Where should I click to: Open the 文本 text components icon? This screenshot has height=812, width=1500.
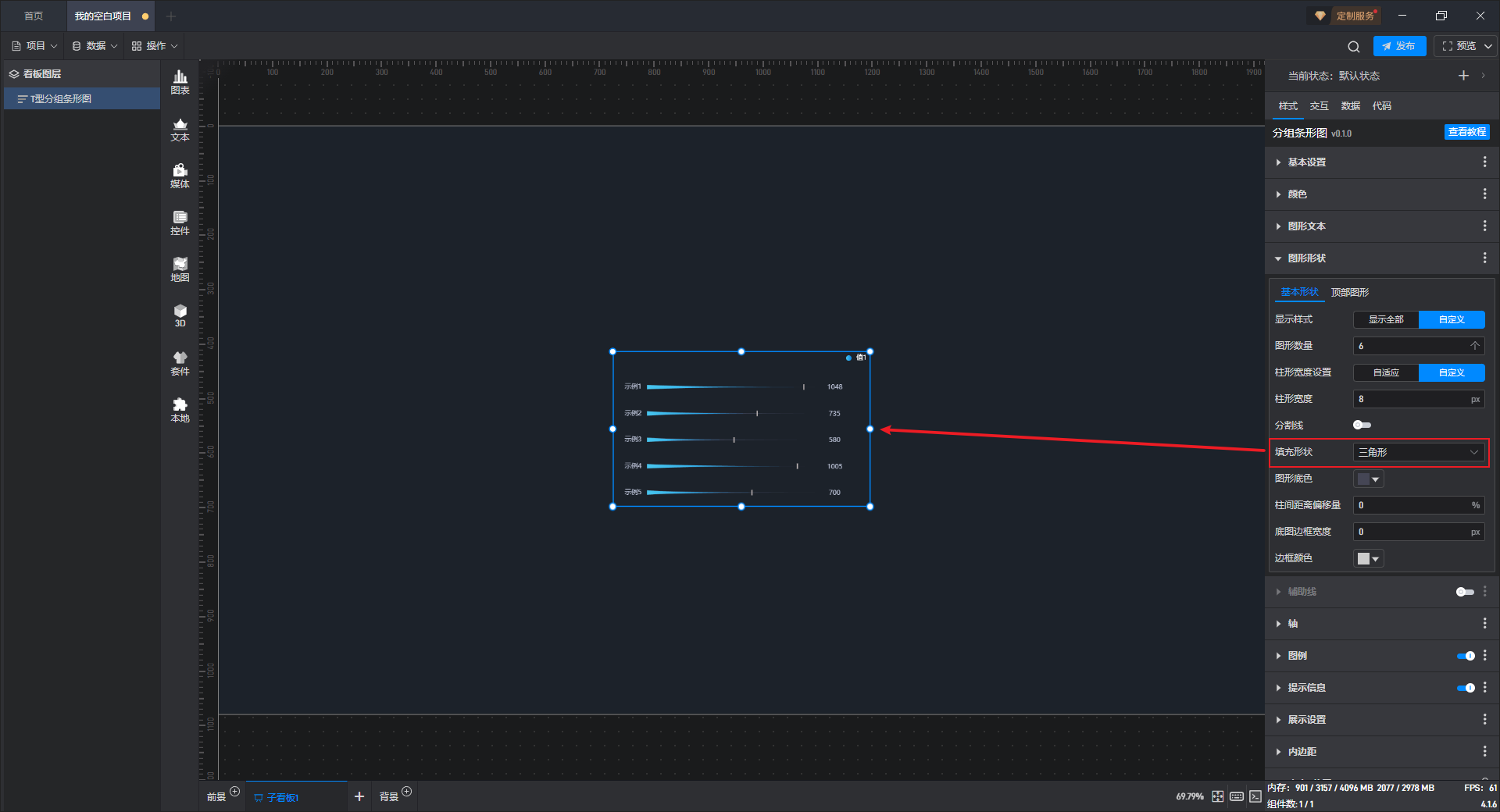180,129
